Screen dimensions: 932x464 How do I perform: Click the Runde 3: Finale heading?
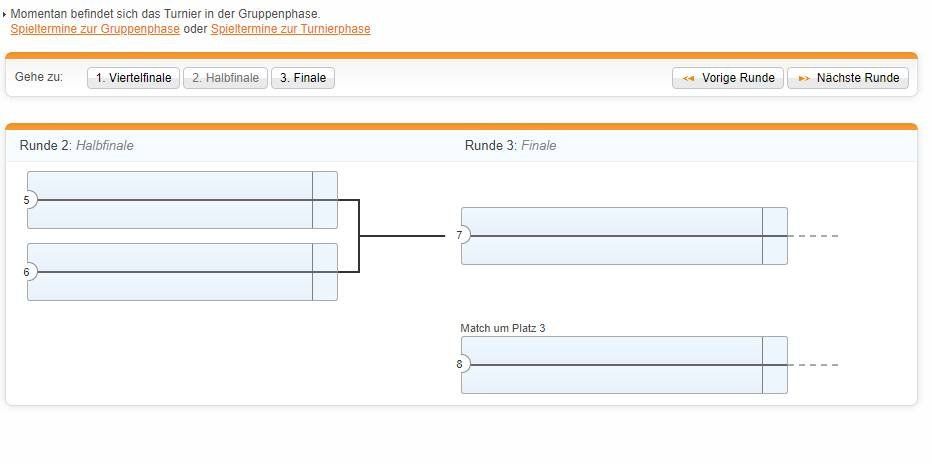(510, 146)
